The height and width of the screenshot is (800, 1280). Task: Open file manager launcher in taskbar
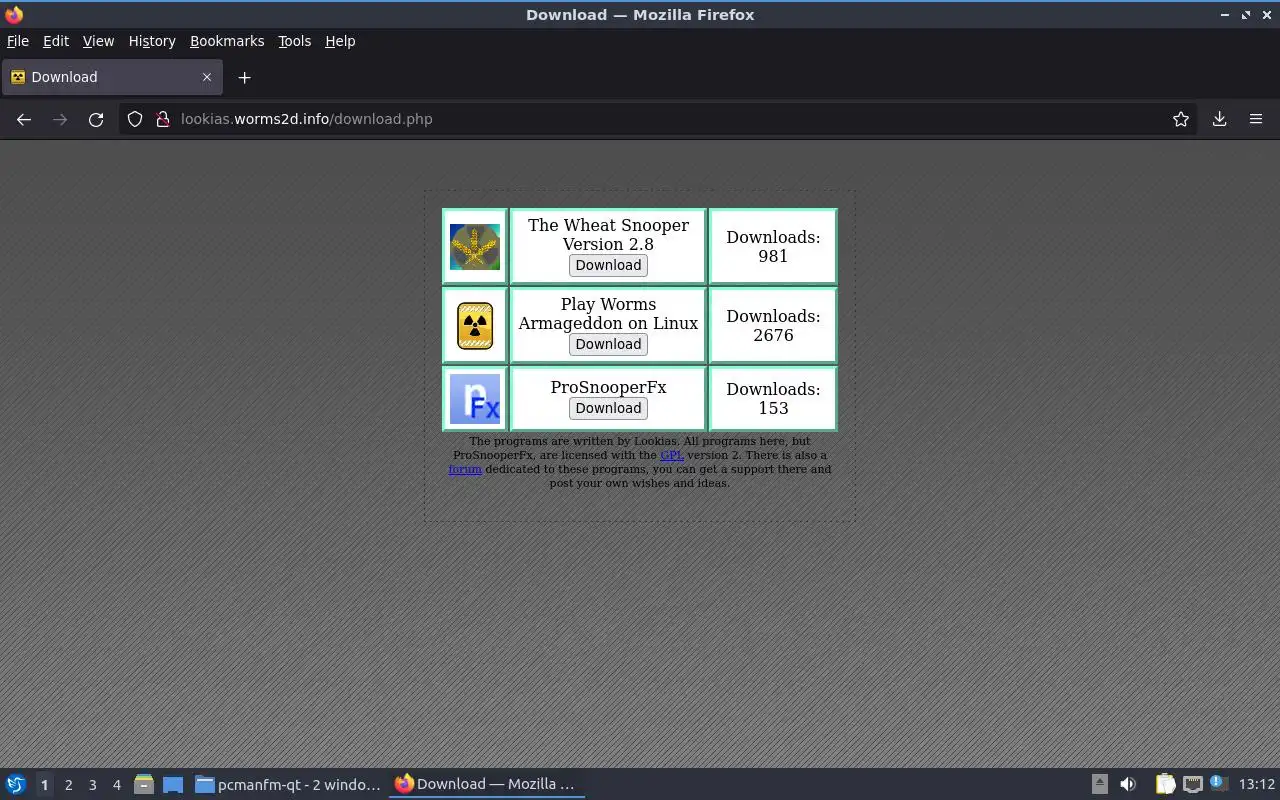[144, 784]
